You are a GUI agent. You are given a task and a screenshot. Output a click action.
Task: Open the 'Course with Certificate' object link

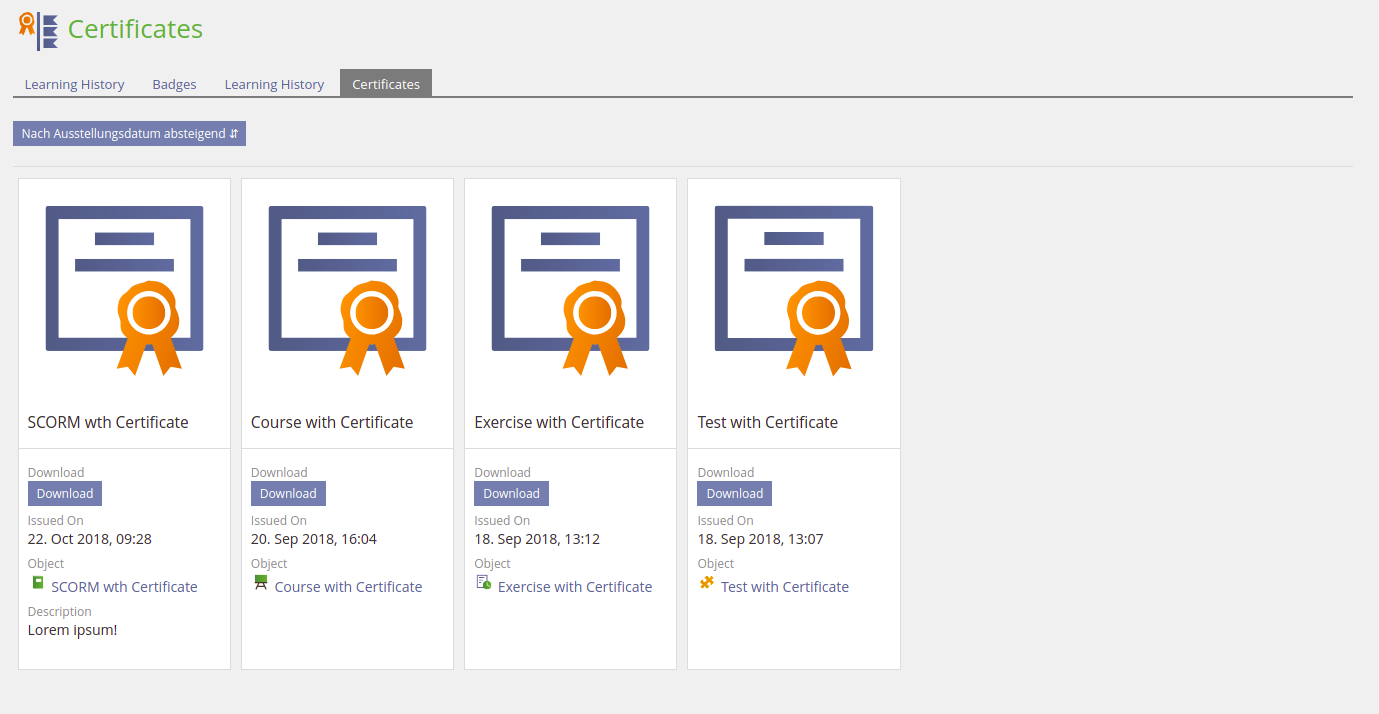pyautogui.click(x=348, y=587)
